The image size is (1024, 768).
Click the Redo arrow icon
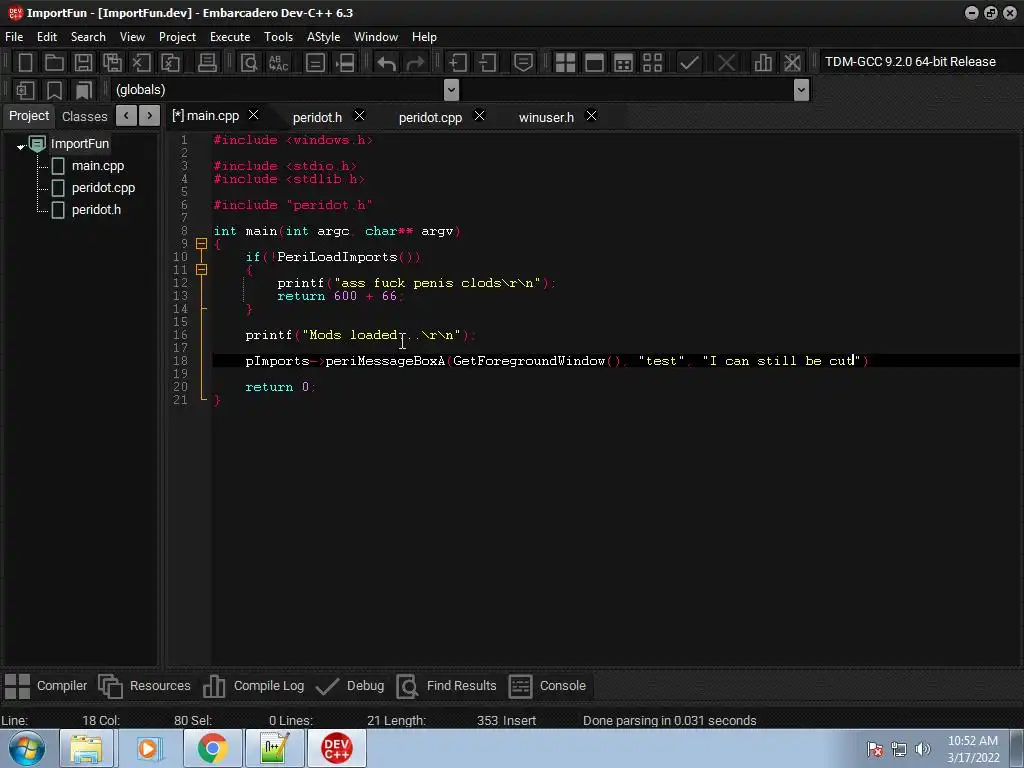click(x=415, y=63)
